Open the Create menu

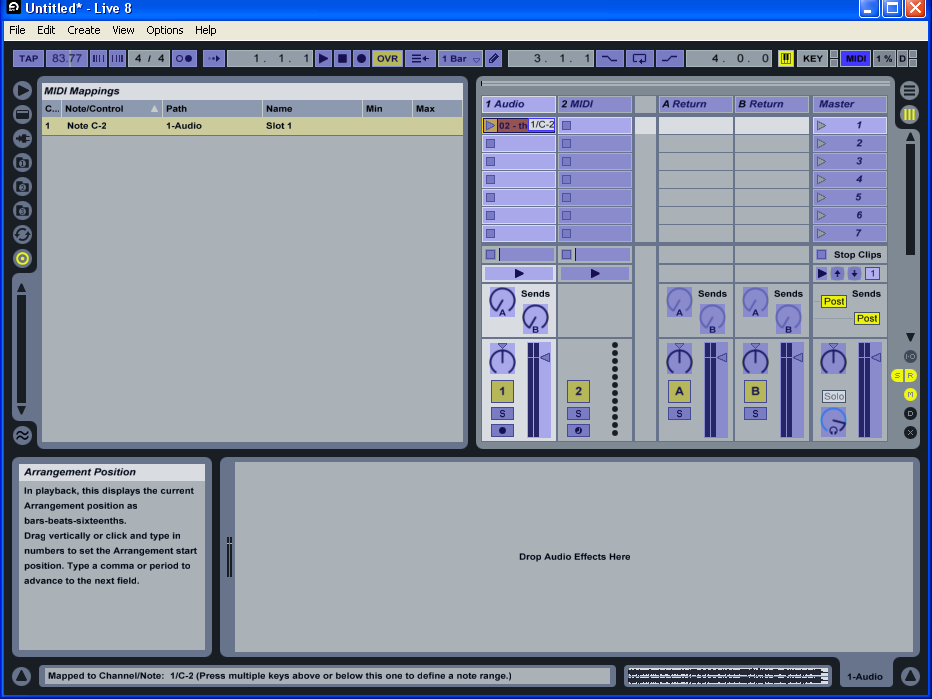click(x=83, y=30)
